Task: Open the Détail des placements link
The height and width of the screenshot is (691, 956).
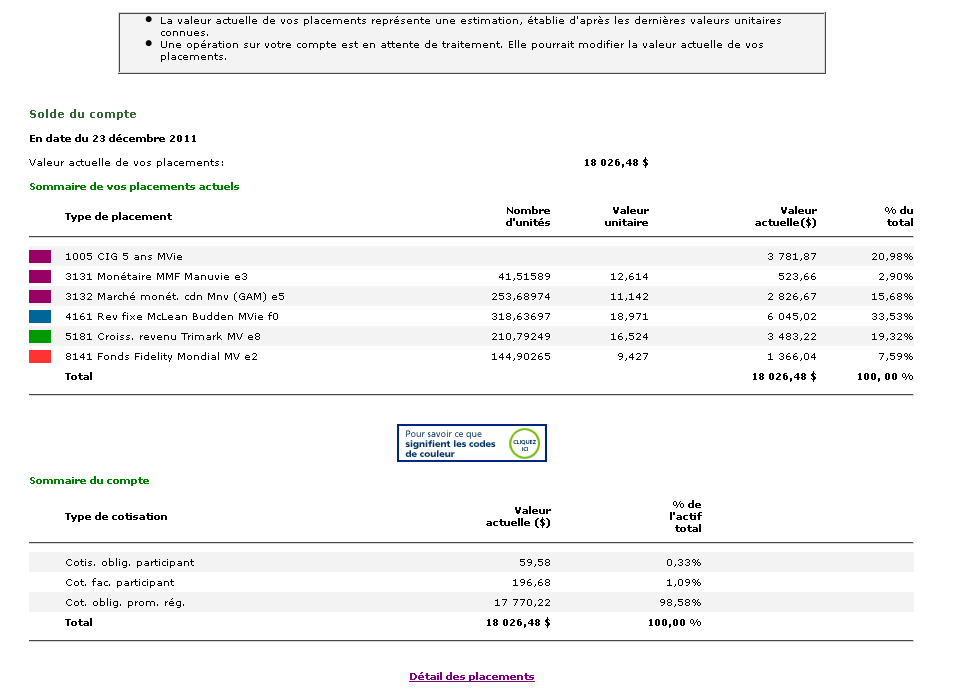Action: (x=471, y=676)
